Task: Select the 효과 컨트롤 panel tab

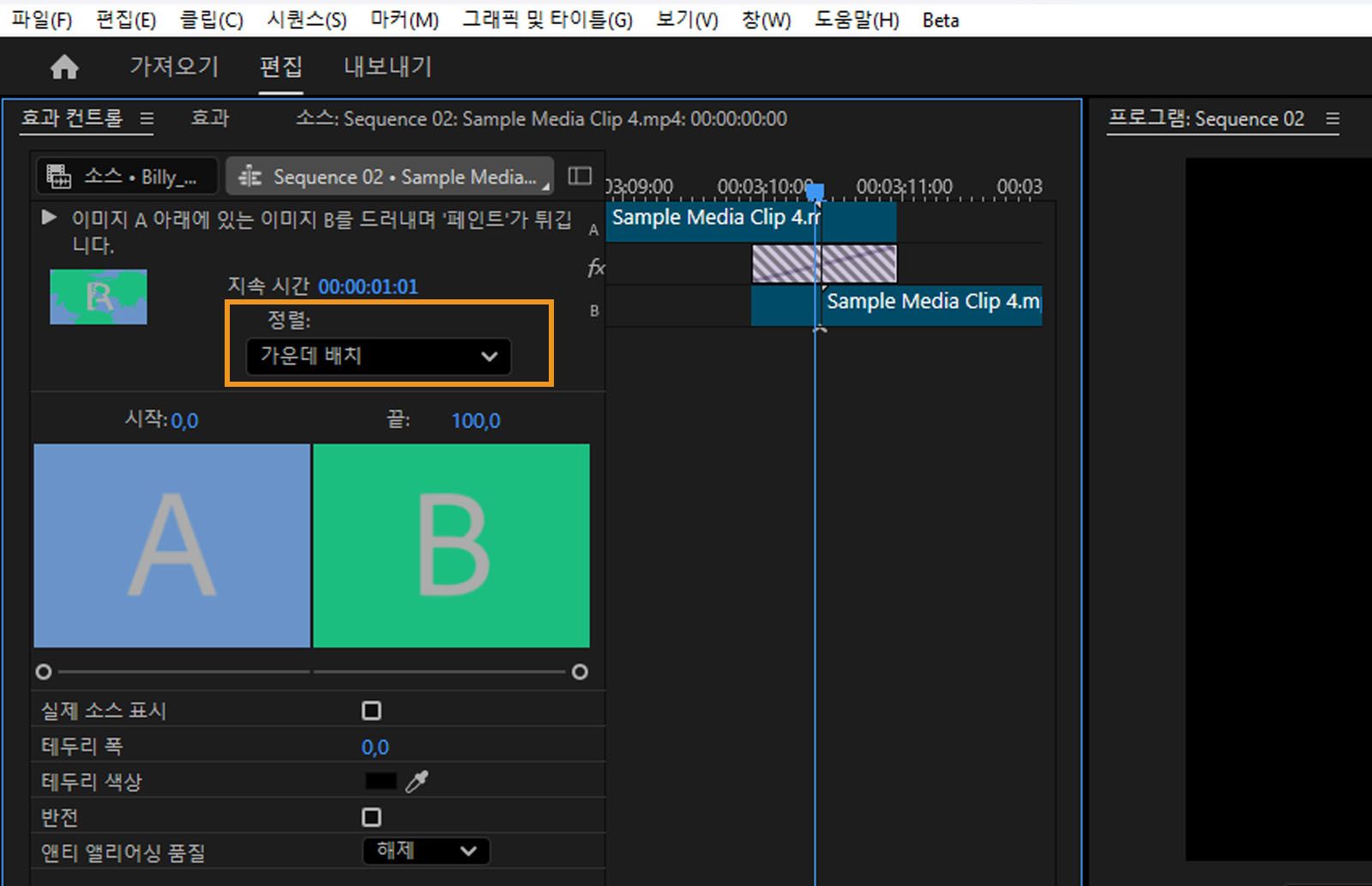Action: pyautogui.click(x=72, y=118)
